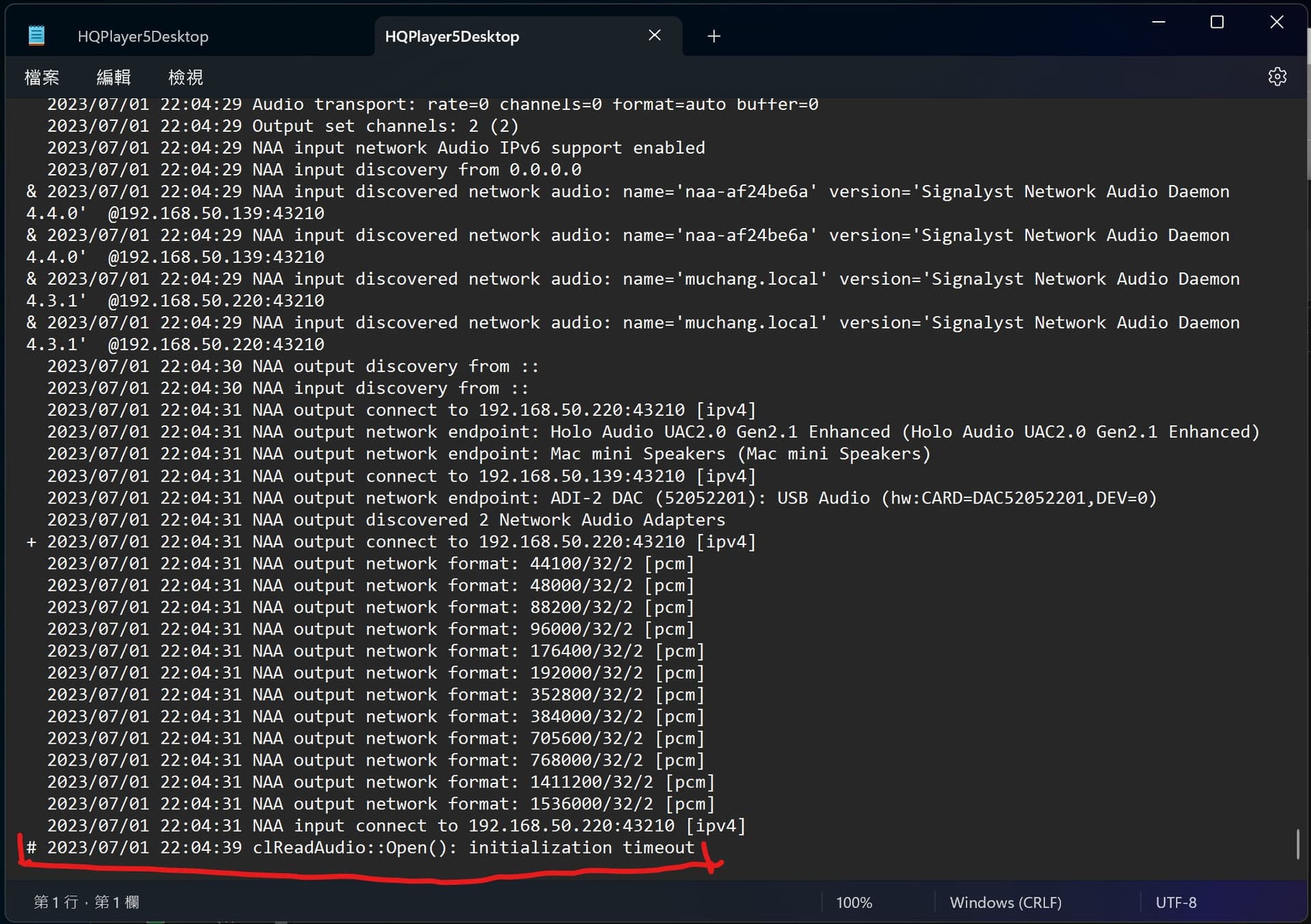
Task: Close the active HQPlayer5Desktop tab
Action: [654, 36]
